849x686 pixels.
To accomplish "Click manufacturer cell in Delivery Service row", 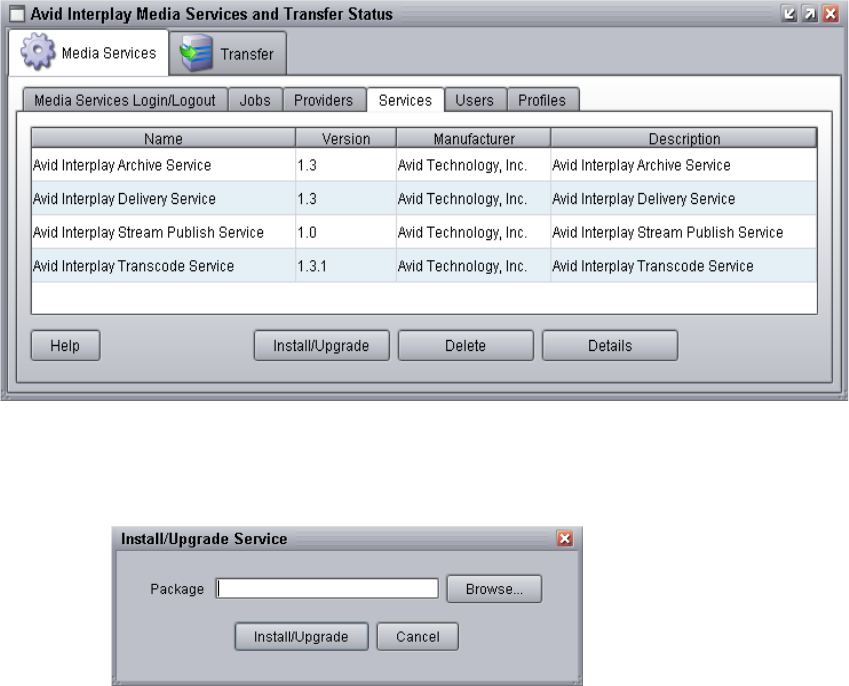I will (474, 199).
